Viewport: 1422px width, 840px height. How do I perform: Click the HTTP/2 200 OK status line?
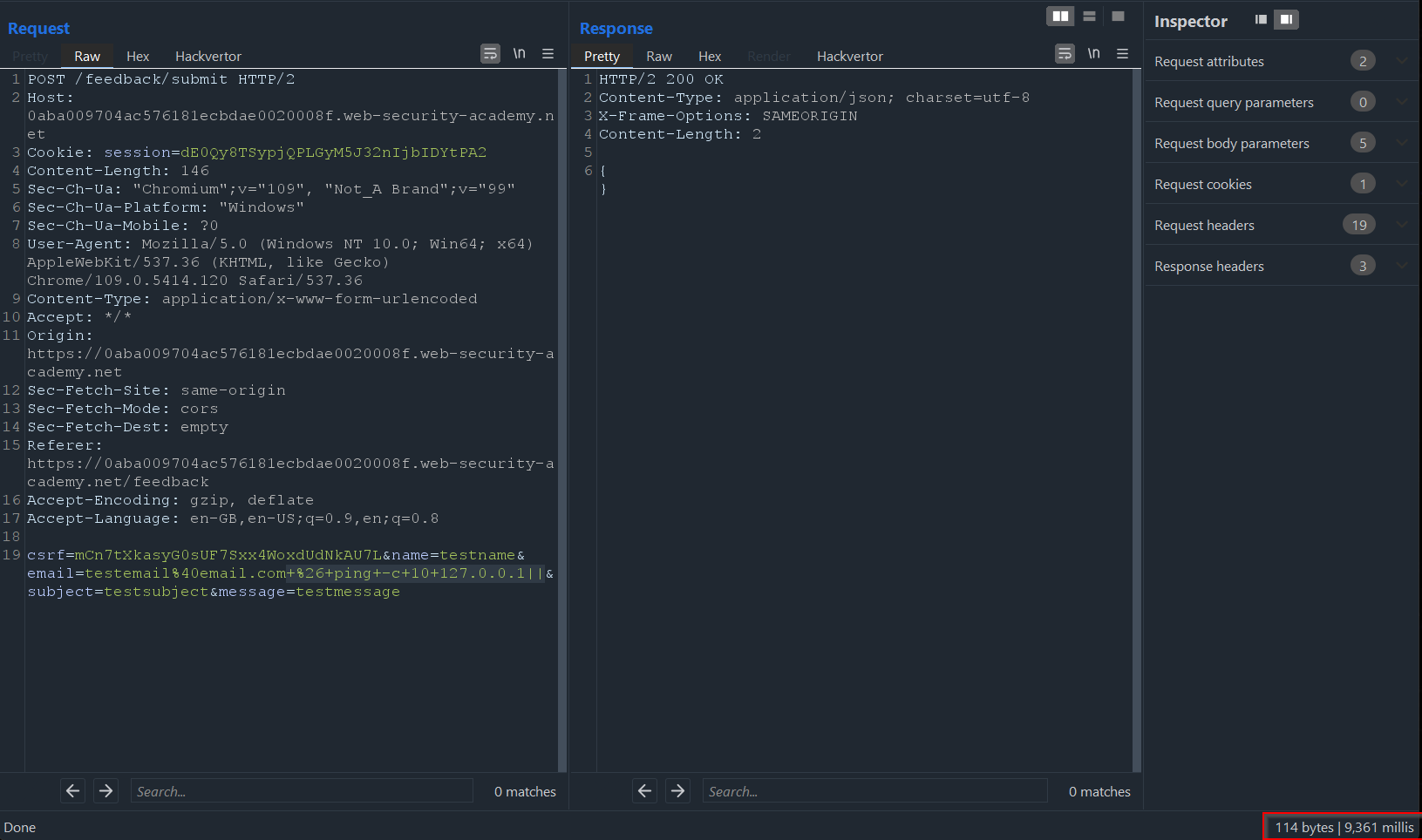pos(661,79)
